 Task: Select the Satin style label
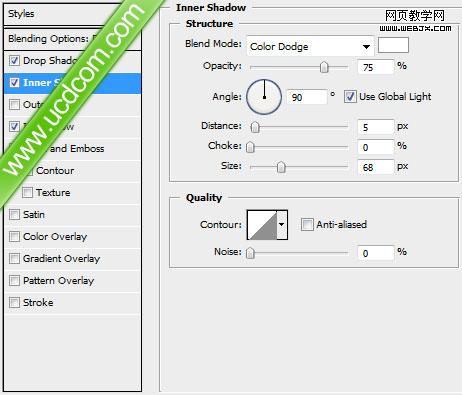tap(34, 214)
